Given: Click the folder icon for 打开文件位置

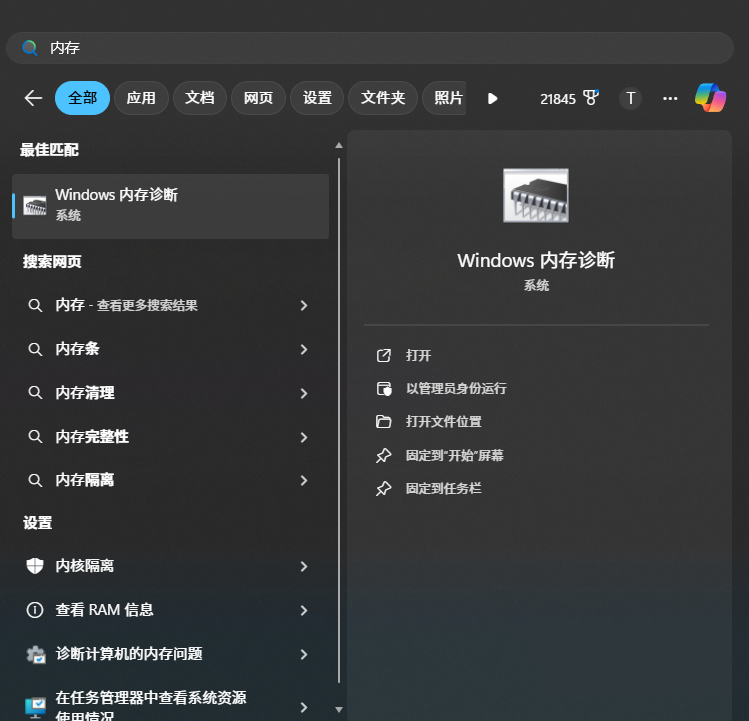Looking at the screenshot, I should (384, 421).
